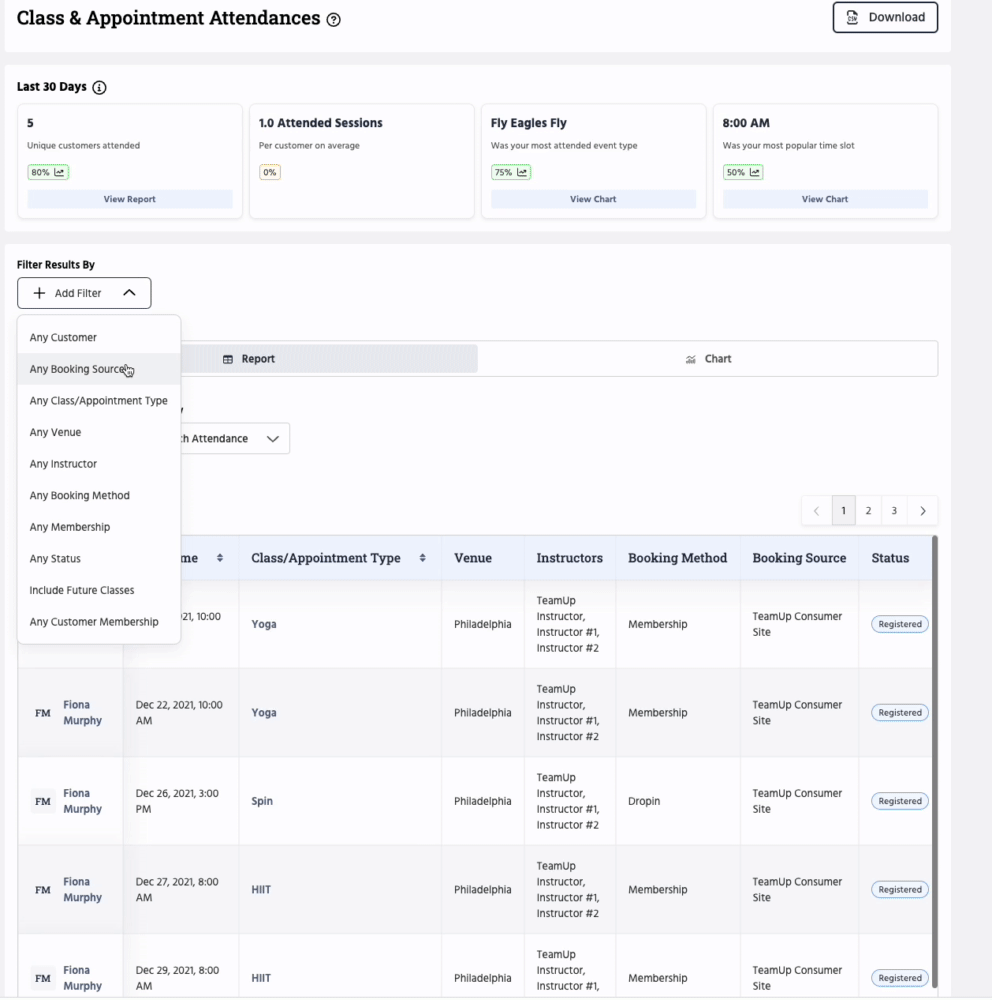
Task: Open the Spin class link on Dec 26
Action: pos(262,801)
